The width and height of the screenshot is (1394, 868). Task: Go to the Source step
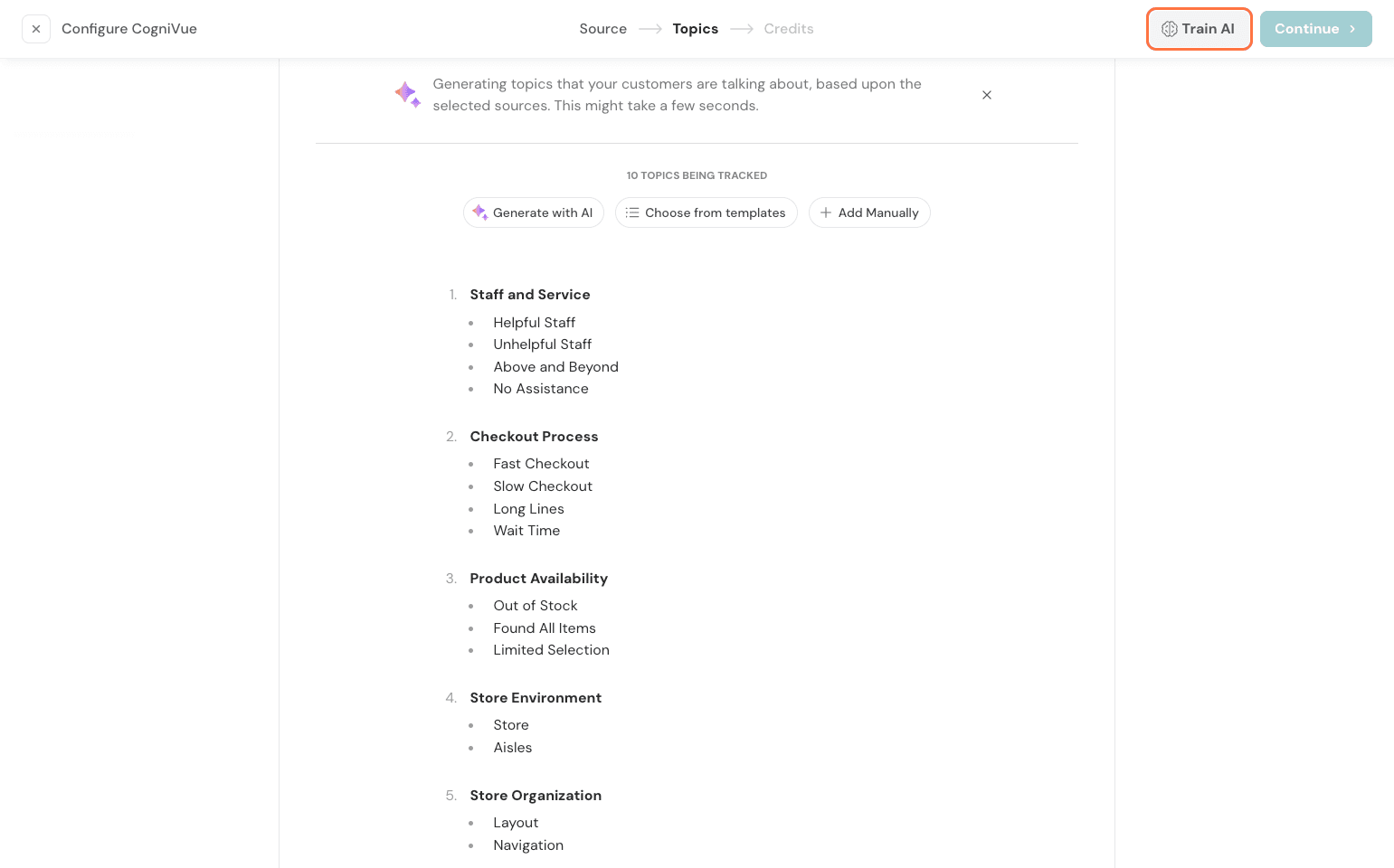[x=602, y=29]
